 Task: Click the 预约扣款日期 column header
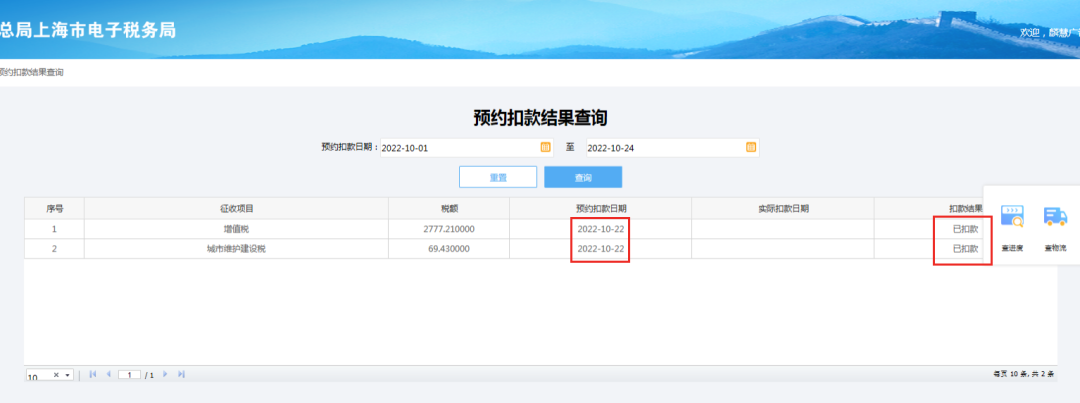600,208
